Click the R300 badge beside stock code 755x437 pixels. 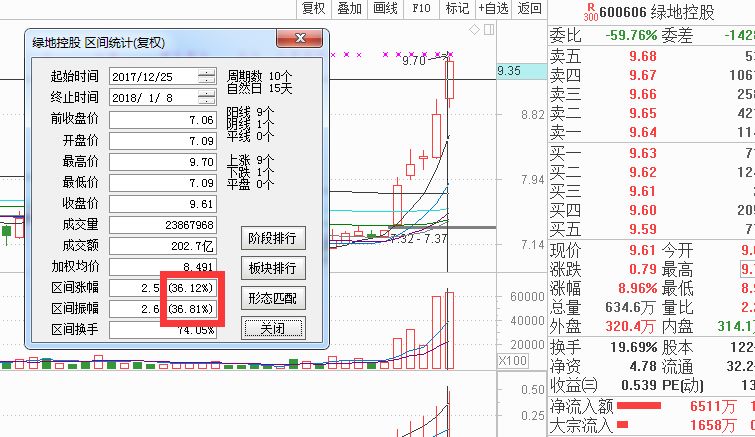pos(591,12)
